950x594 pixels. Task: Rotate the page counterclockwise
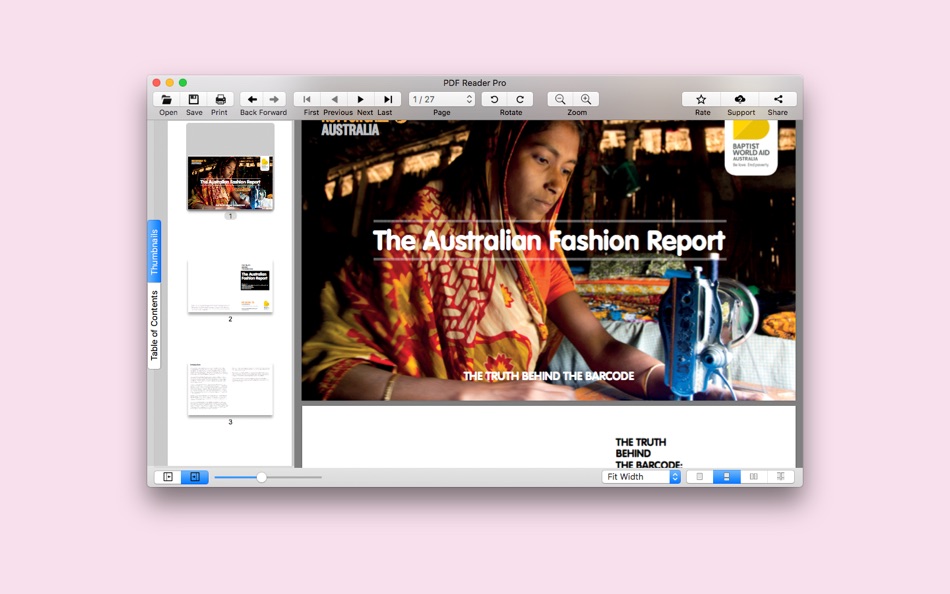(x=494, y=99)
